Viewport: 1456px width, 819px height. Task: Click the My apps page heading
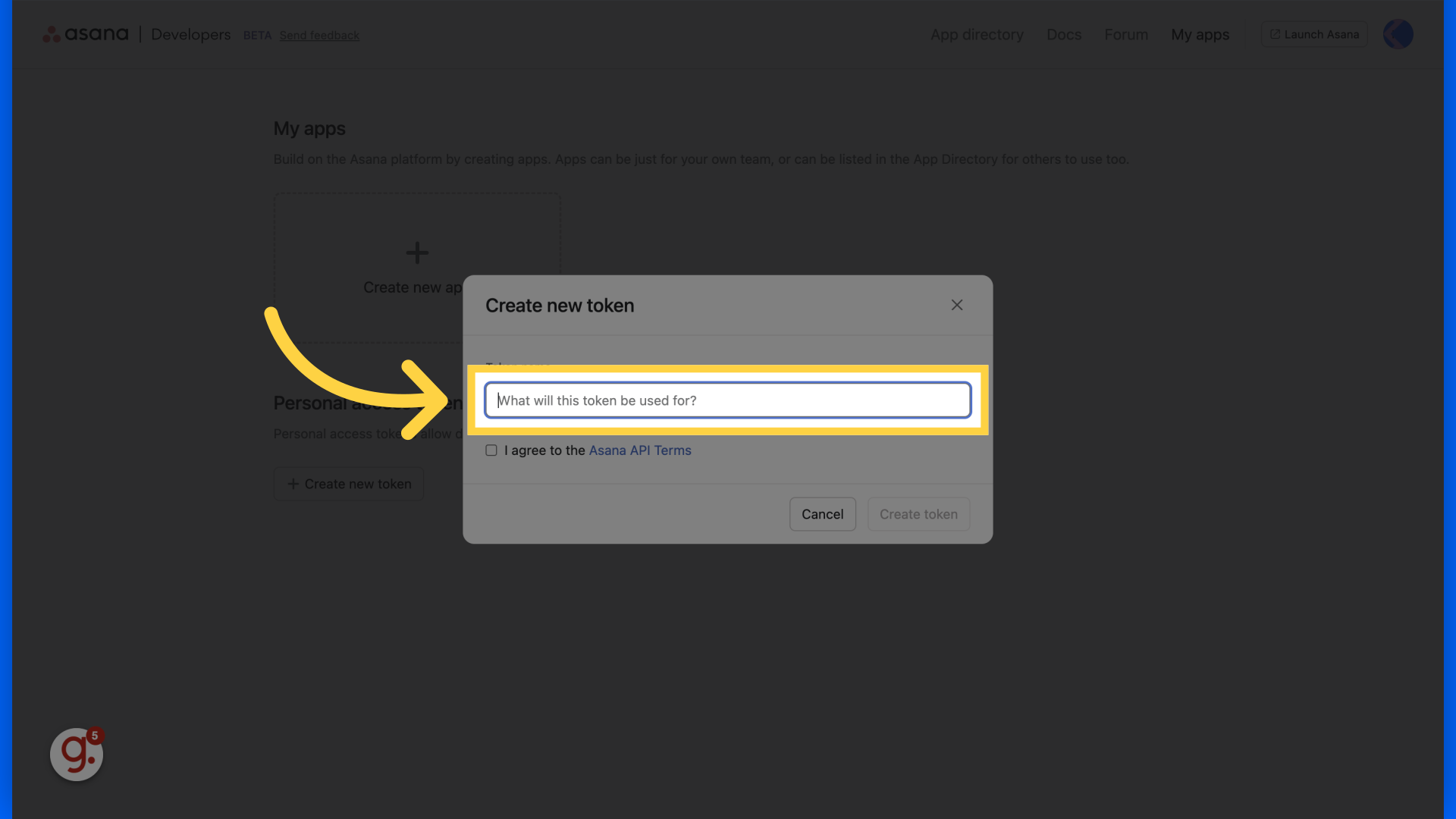pos(309,129)
